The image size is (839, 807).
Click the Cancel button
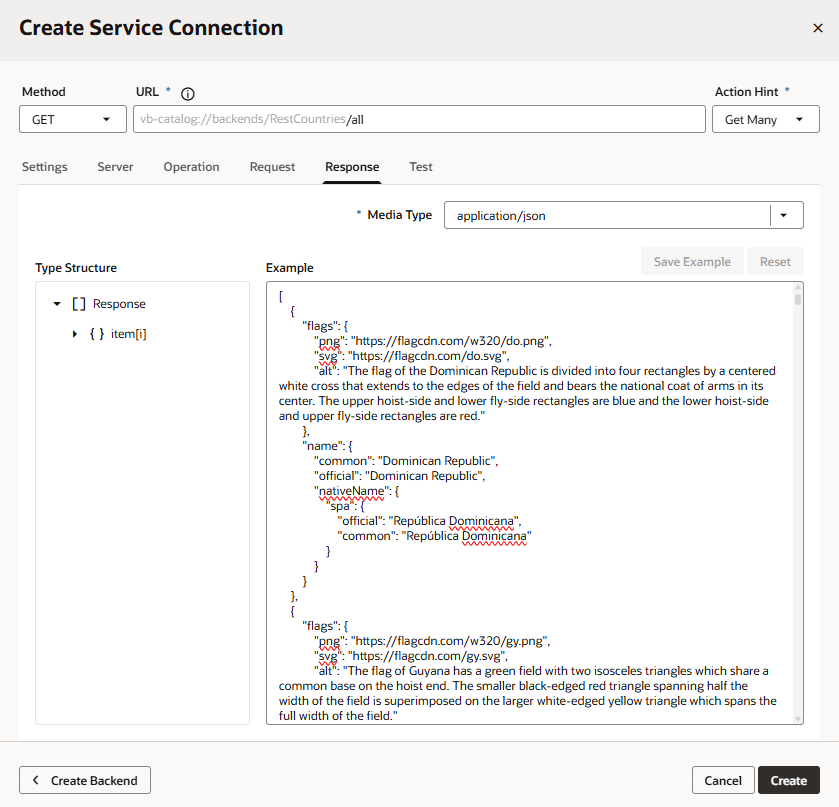723,780
